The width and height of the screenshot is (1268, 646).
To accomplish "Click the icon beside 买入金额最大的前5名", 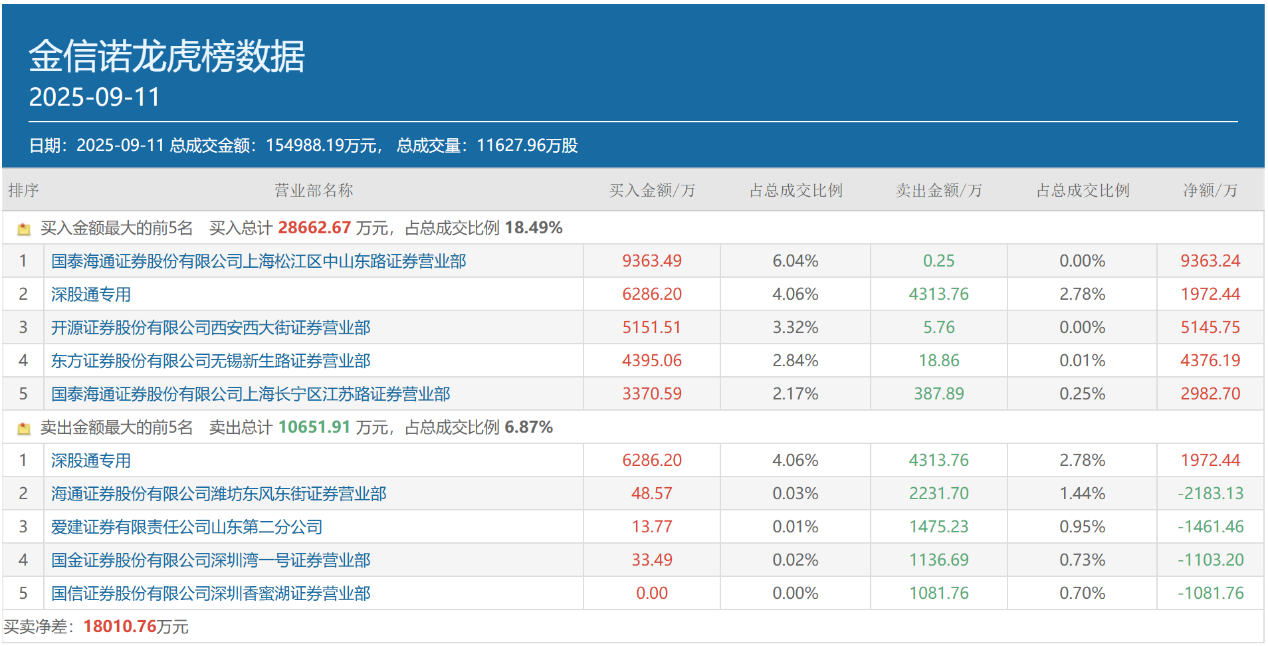I will (x=24, y=229).
